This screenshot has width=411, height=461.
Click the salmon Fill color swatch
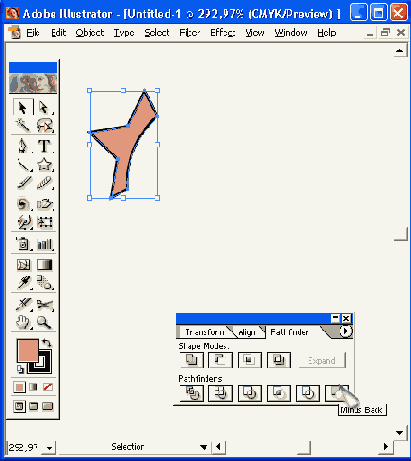[x=27, y=350]
